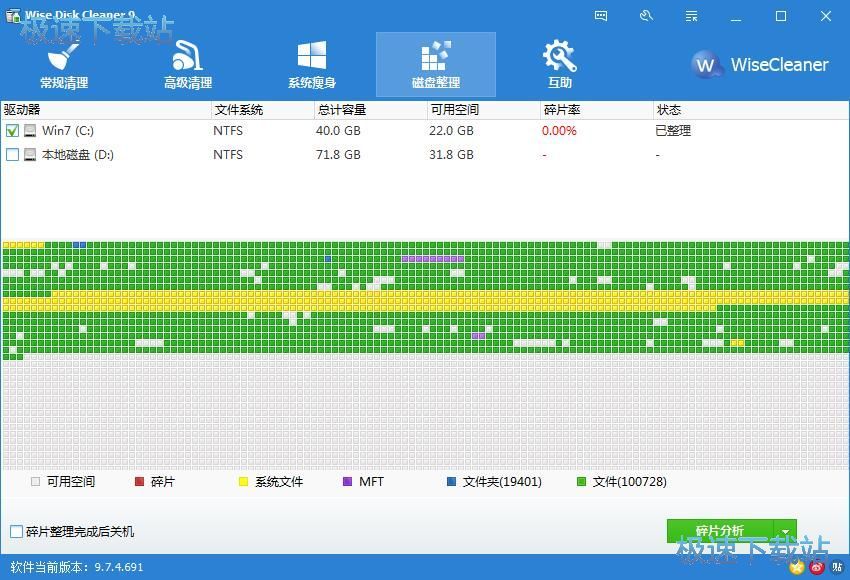The height and width of the screenshot is (580, 850).
Task: Click the Weibo share icon in status bar
Action: coord(817,567)
